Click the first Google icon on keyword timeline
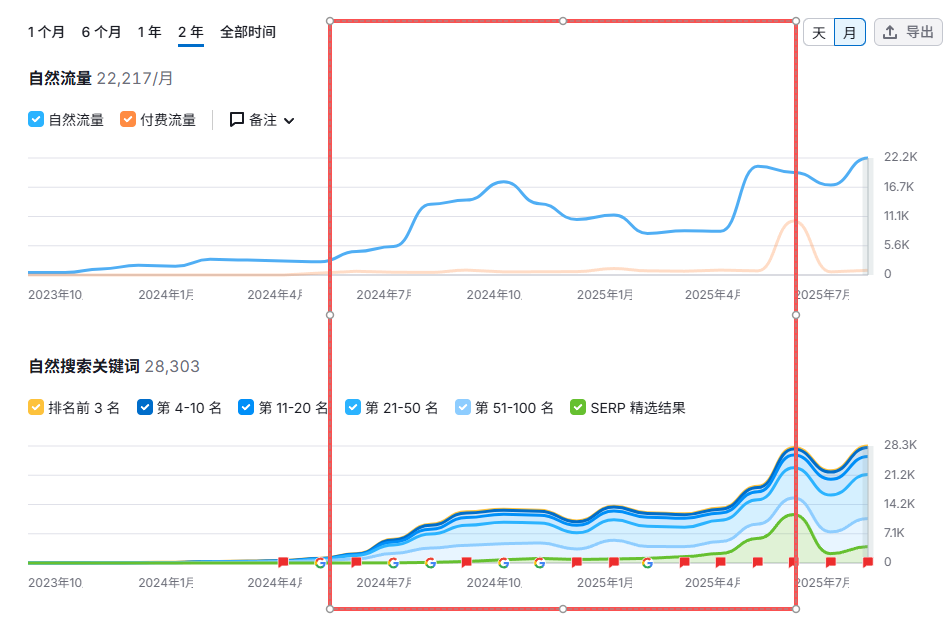This screenshot has height=617, width=949. point(320,562)
